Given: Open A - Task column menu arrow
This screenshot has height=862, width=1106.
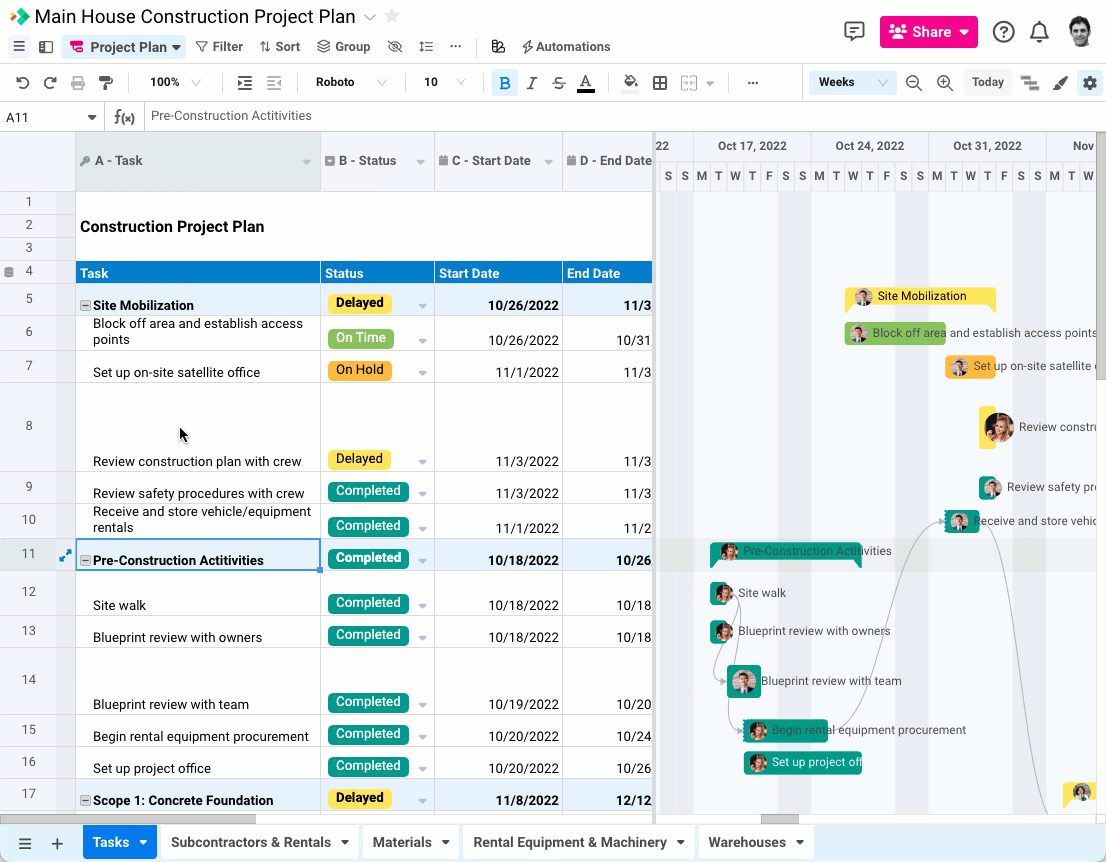Looking at the screenshot, I should click(307, 162).
